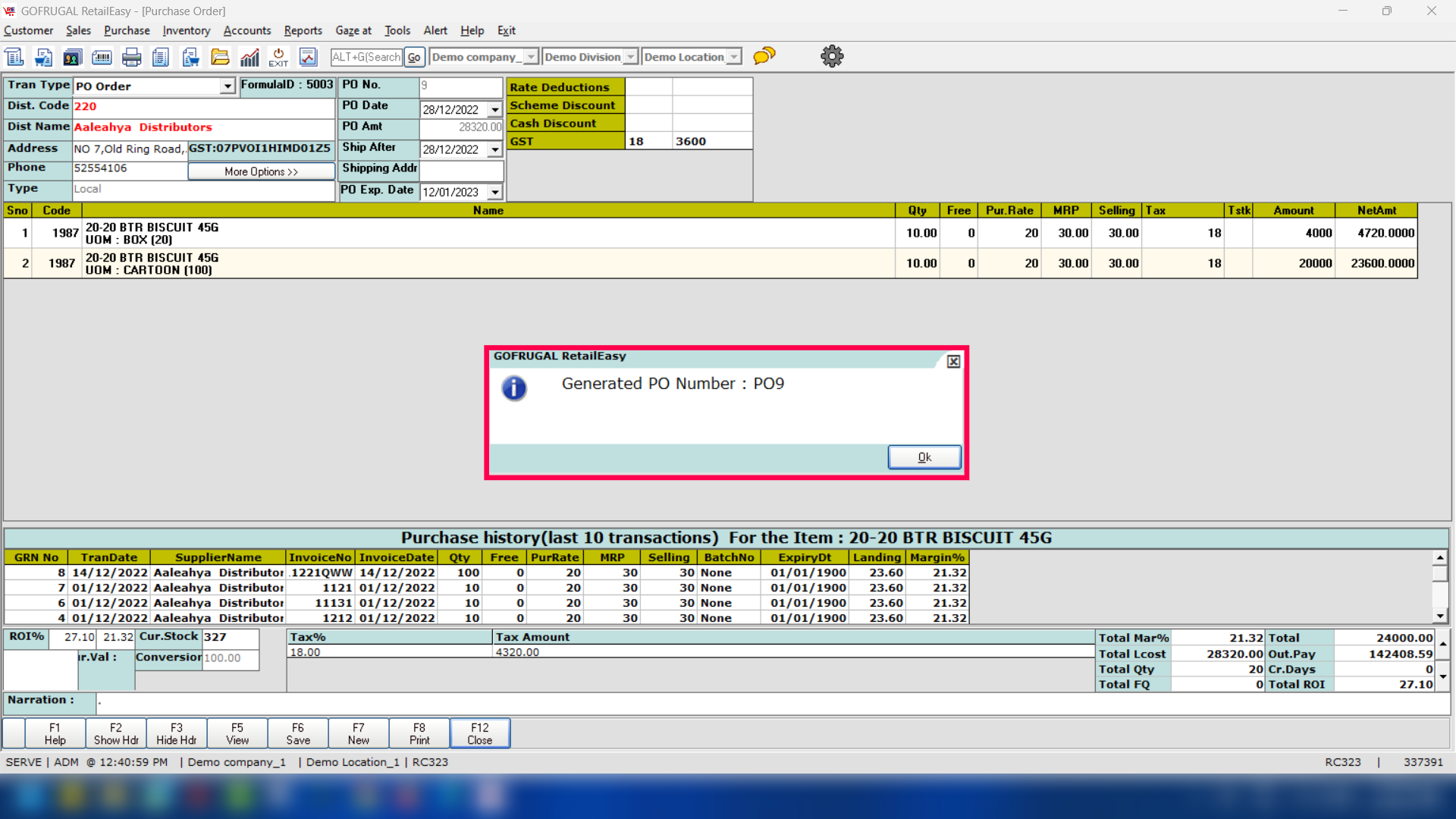Click Ok in the dialog
This screenshot has height=819, width=1456.
(x=924, y=457)
